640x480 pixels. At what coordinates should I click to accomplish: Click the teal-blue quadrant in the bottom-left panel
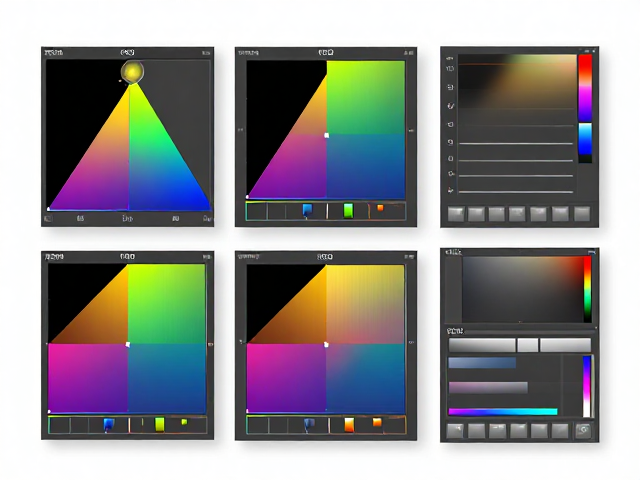click(x=167, y=378)
